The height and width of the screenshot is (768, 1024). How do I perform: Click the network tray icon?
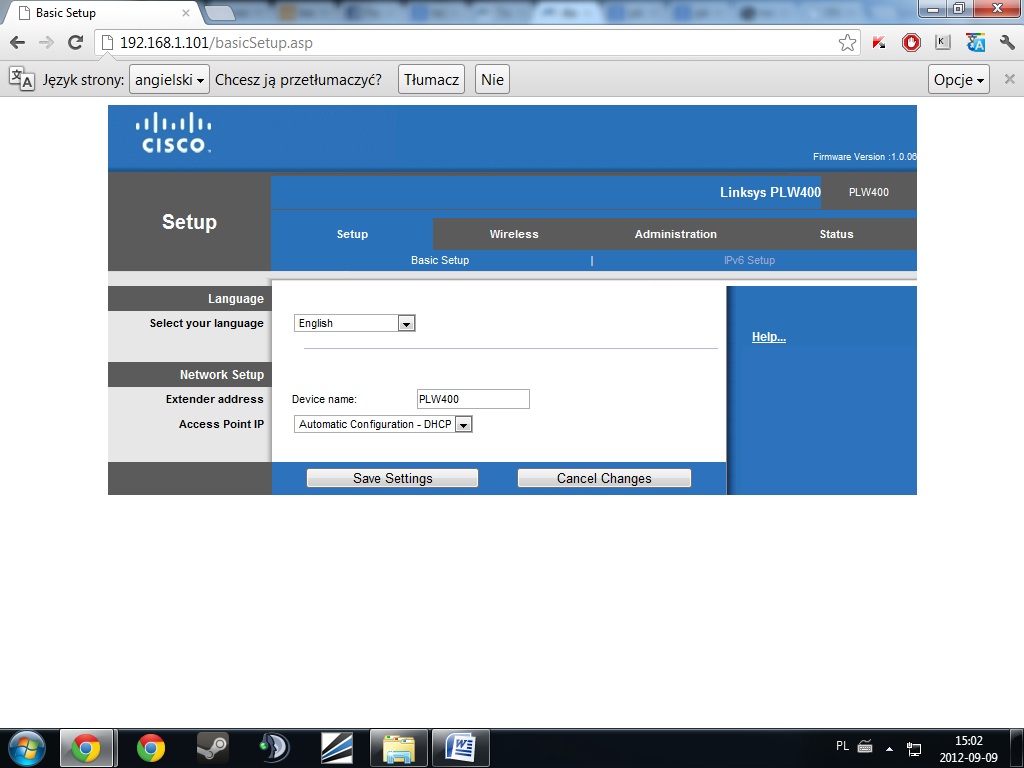pyautogui.click(x=914, y=748)
